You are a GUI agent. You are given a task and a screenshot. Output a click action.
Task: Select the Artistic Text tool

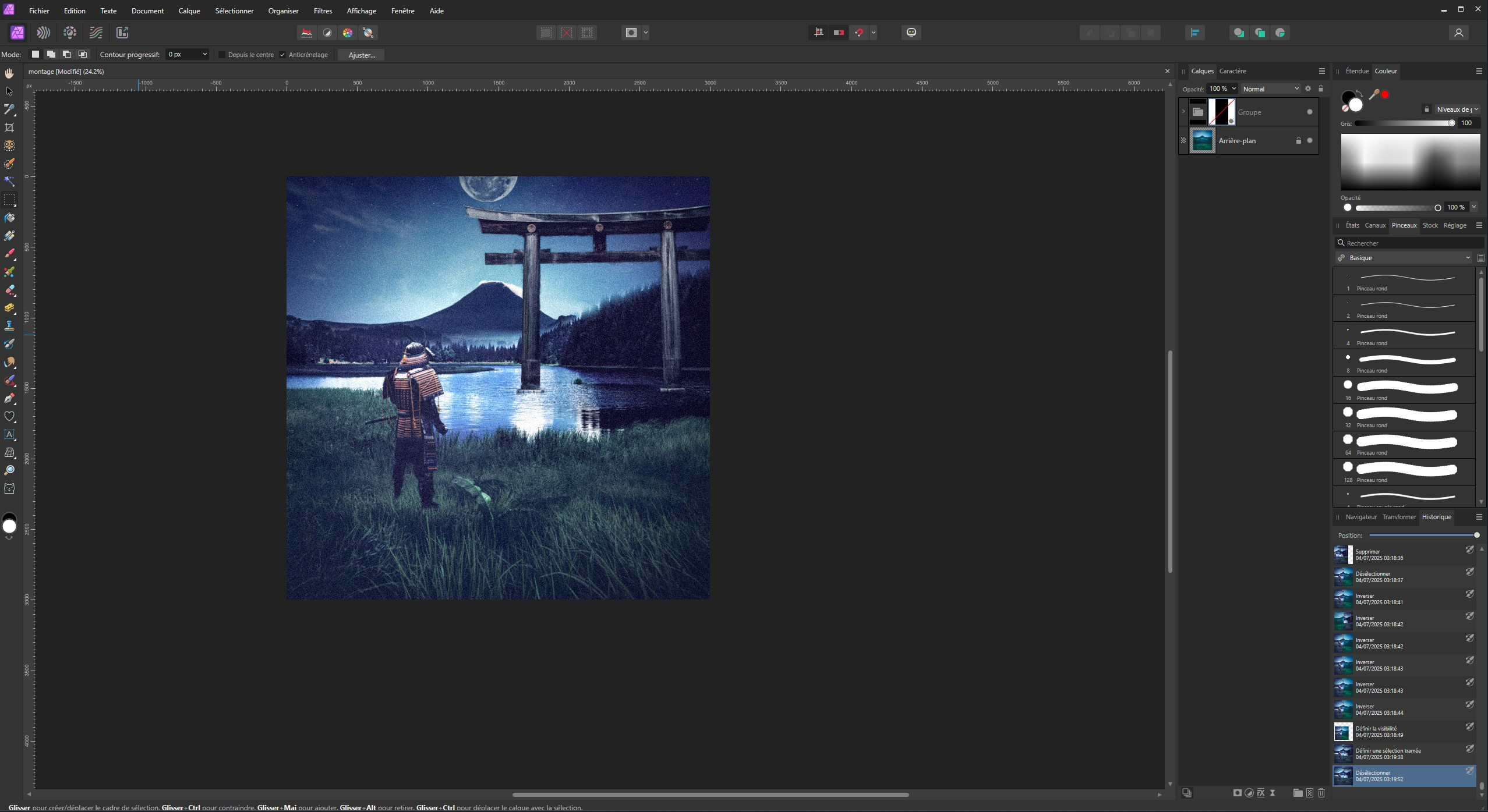pyautogui.click(x=9, y=434)
